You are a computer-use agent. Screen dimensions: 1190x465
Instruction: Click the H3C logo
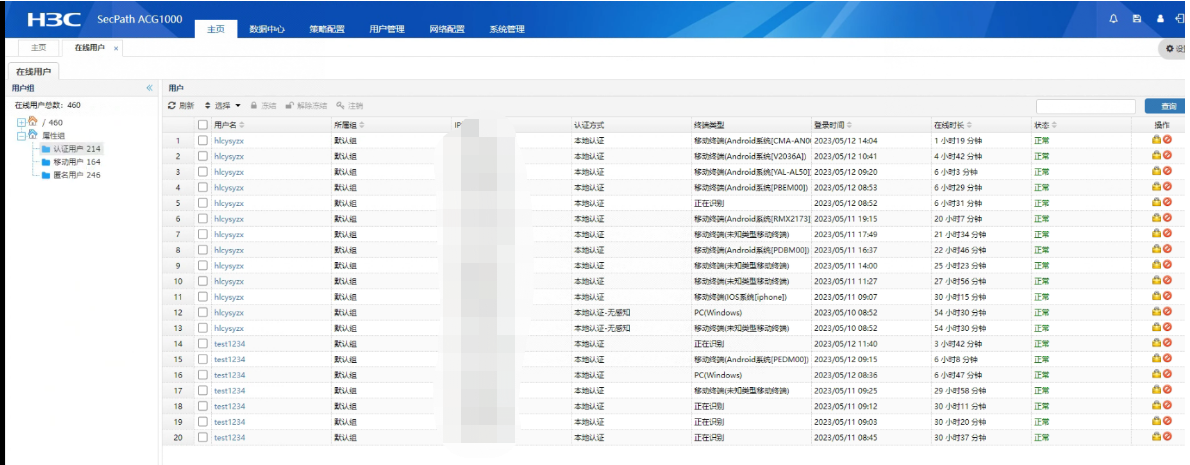[x=55, y=19]
